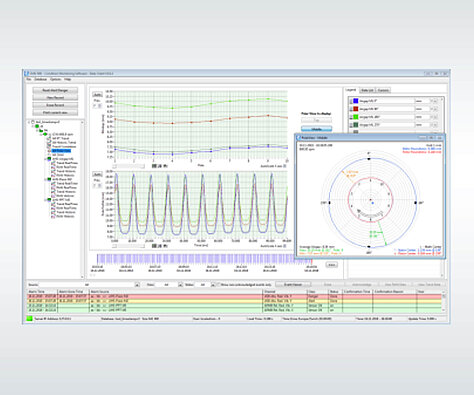
Task: Open the Database menu
Action: (41, 79)
